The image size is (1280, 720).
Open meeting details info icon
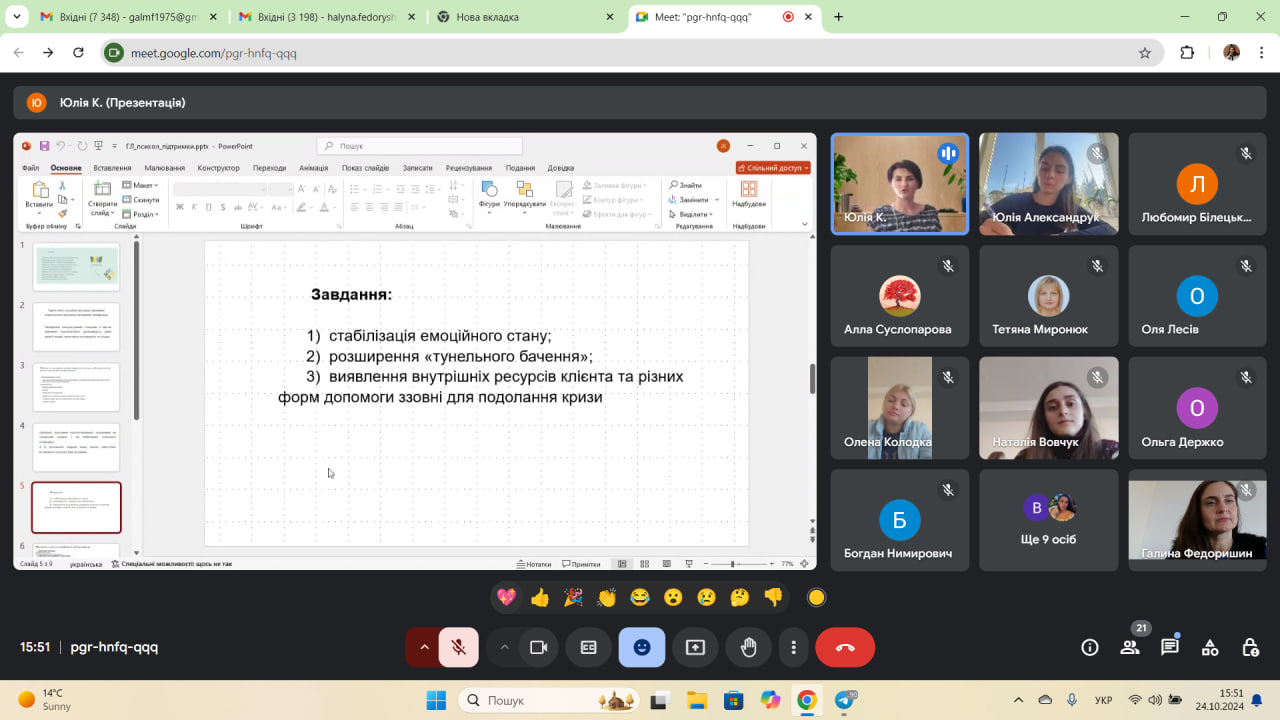1090,647
